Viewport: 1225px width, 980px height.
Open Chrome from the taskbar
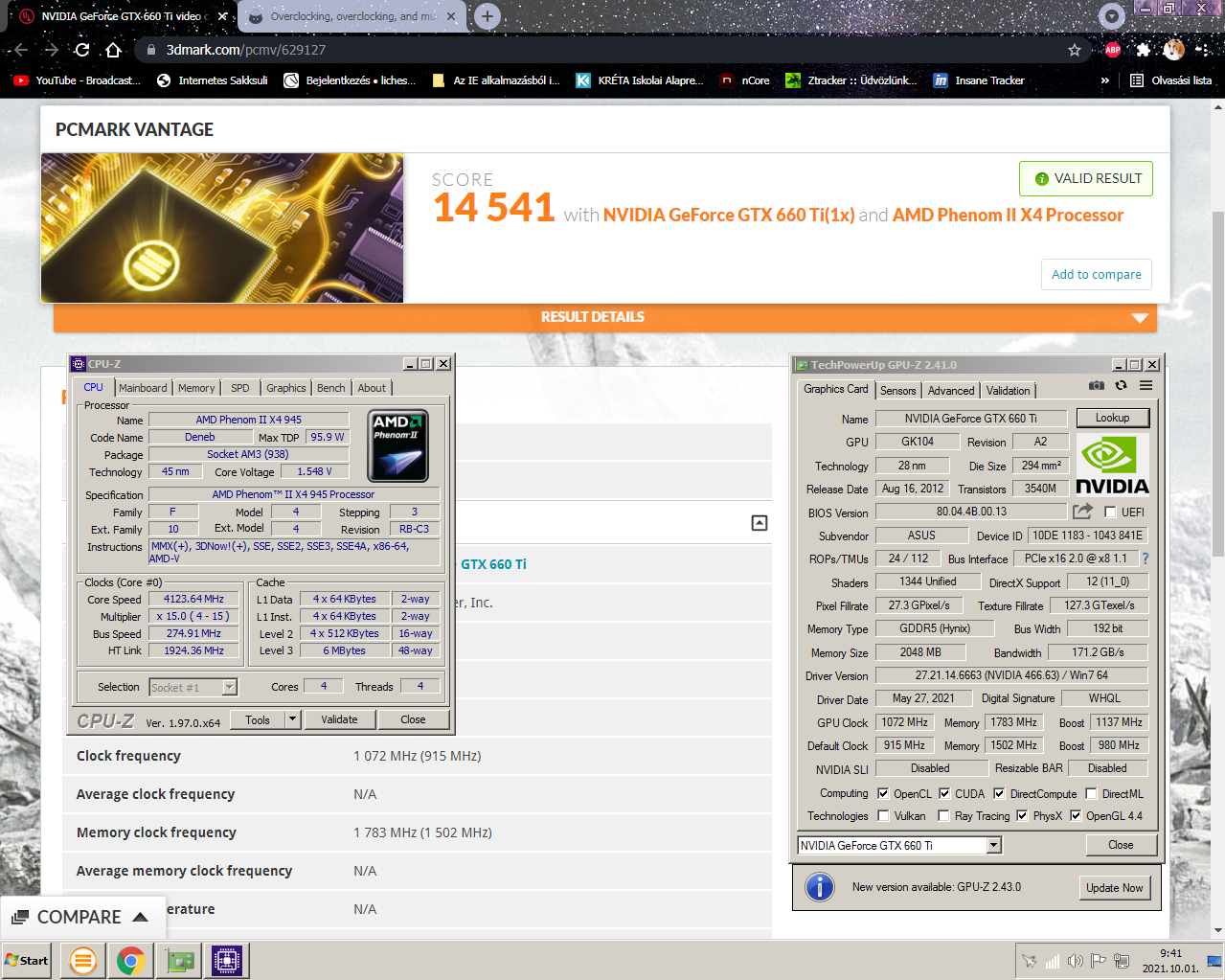131,960
